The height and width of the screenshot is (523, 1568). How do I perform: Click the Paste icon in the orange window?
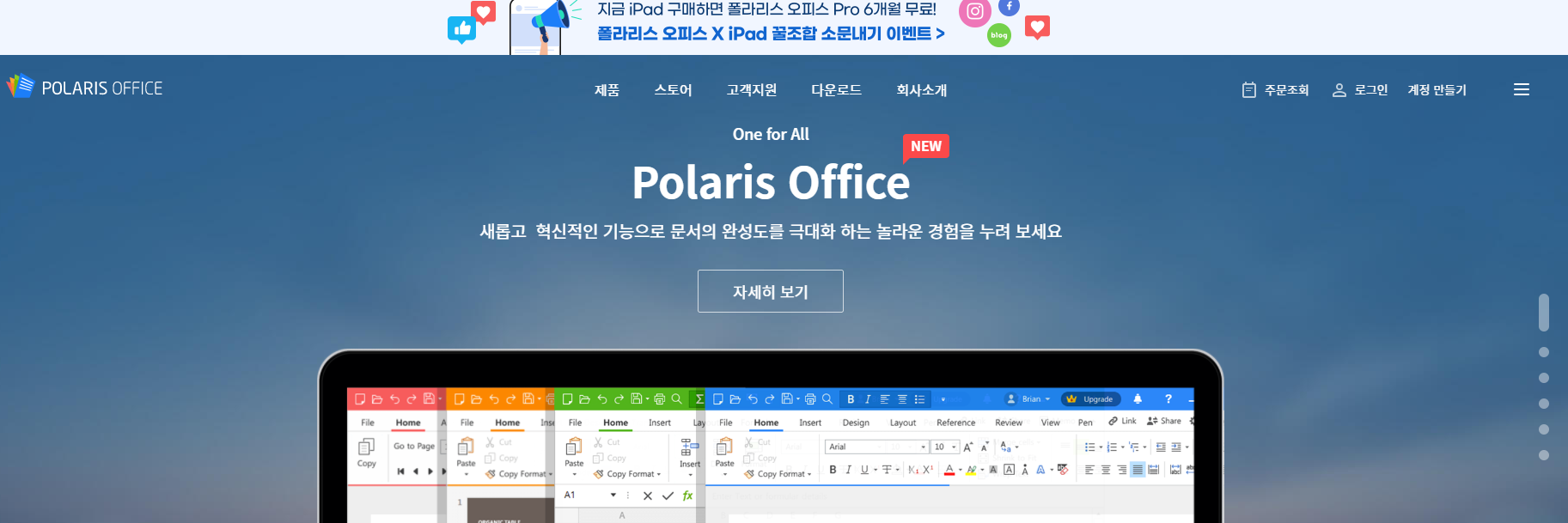click(466, 447)
